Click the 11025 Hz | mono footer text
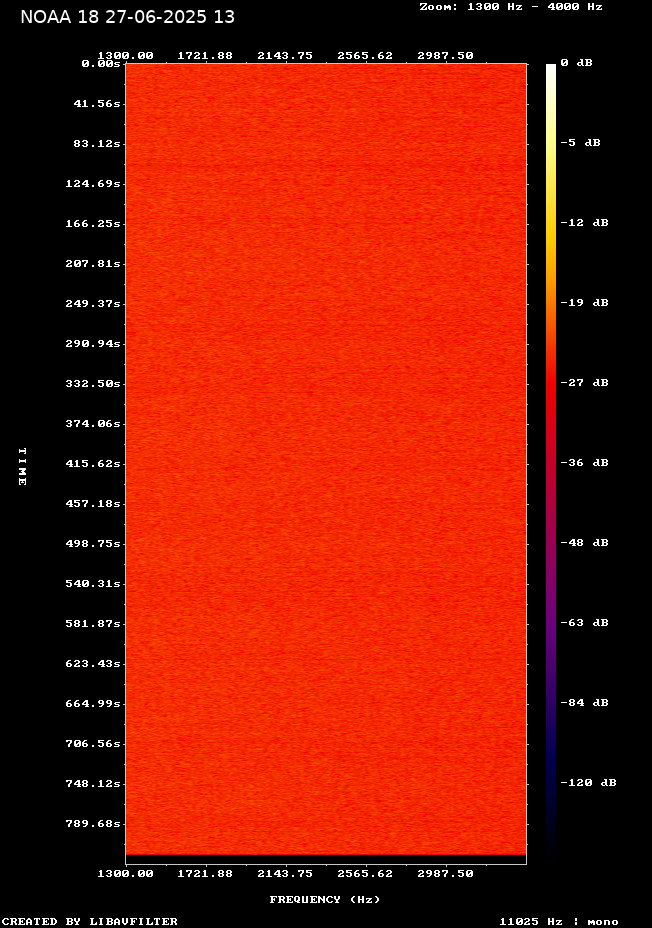 (559, 921)
